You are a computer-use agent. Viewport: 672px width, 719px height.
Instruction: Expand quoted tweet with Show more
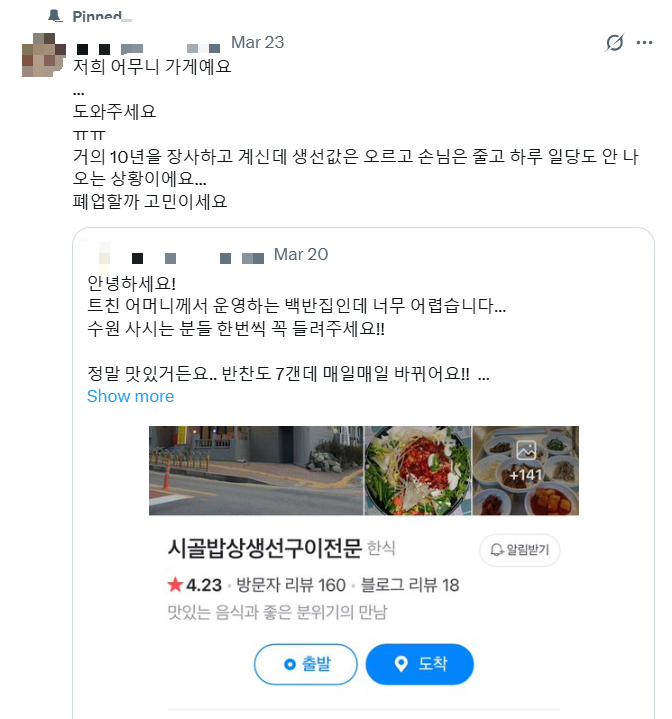pos(130,396)
